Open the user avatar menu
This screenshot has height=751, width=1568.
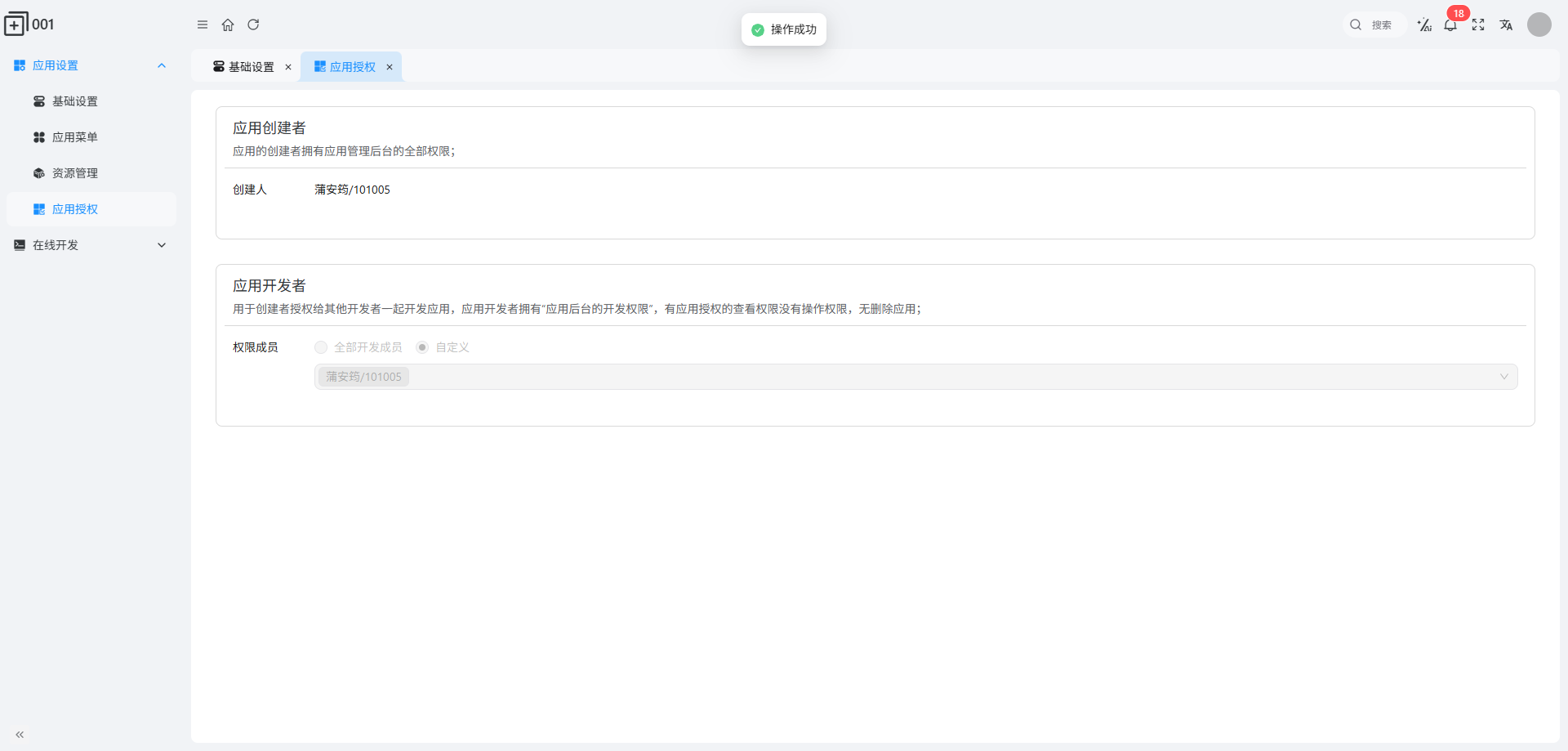tap(1539, 25)
